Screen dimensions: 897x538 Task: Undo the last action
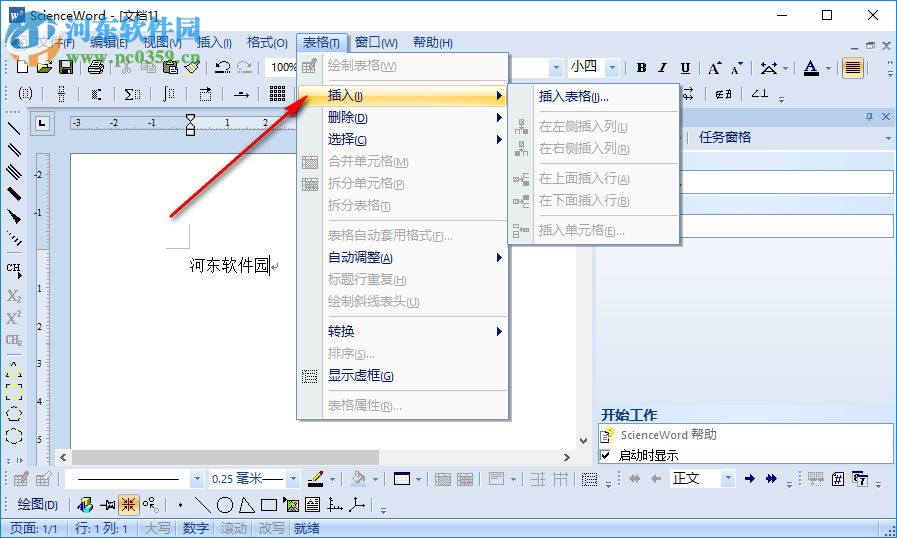point(222,67)
